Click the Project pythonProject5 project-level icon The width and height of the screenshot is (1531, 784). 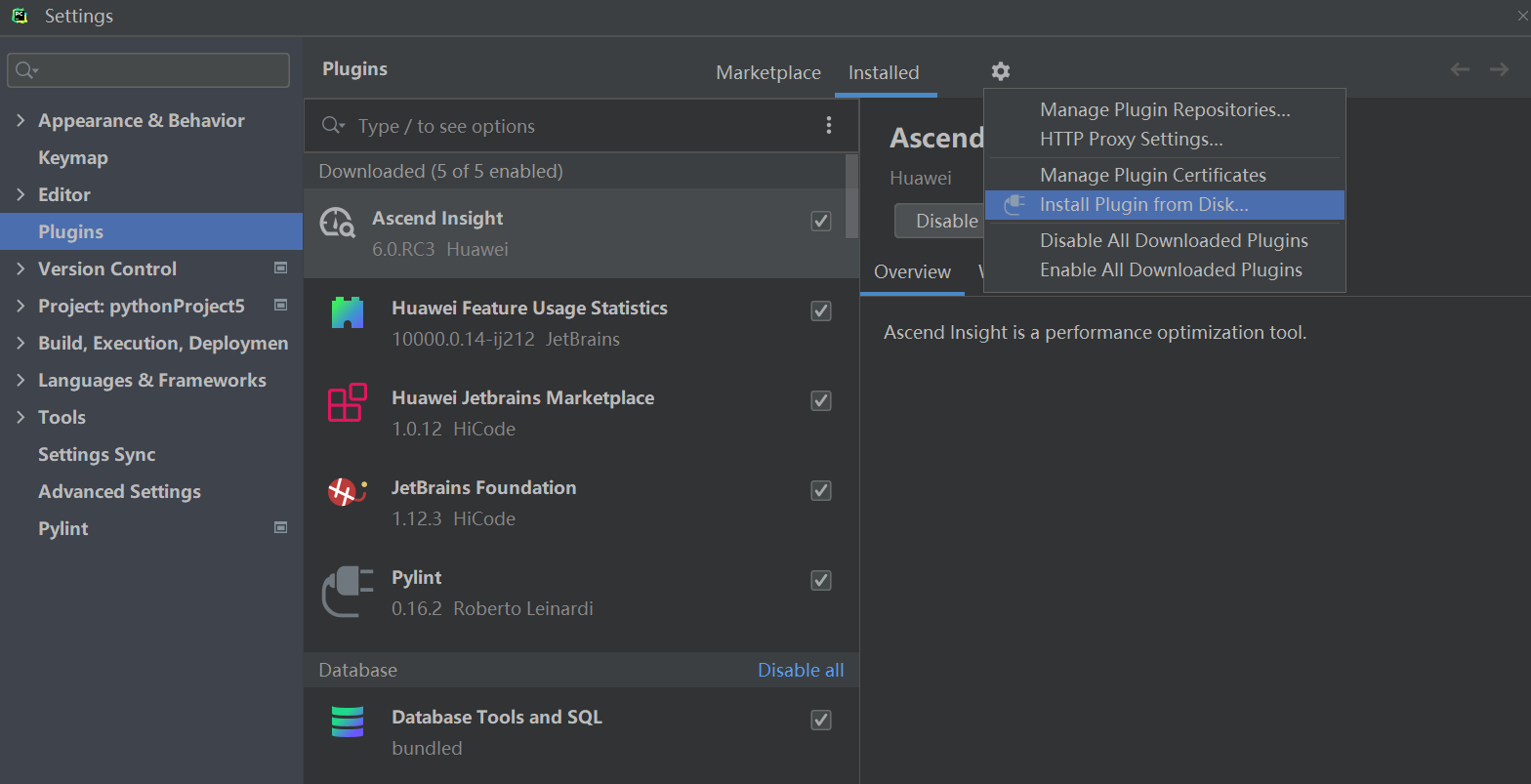coord(281,305)
